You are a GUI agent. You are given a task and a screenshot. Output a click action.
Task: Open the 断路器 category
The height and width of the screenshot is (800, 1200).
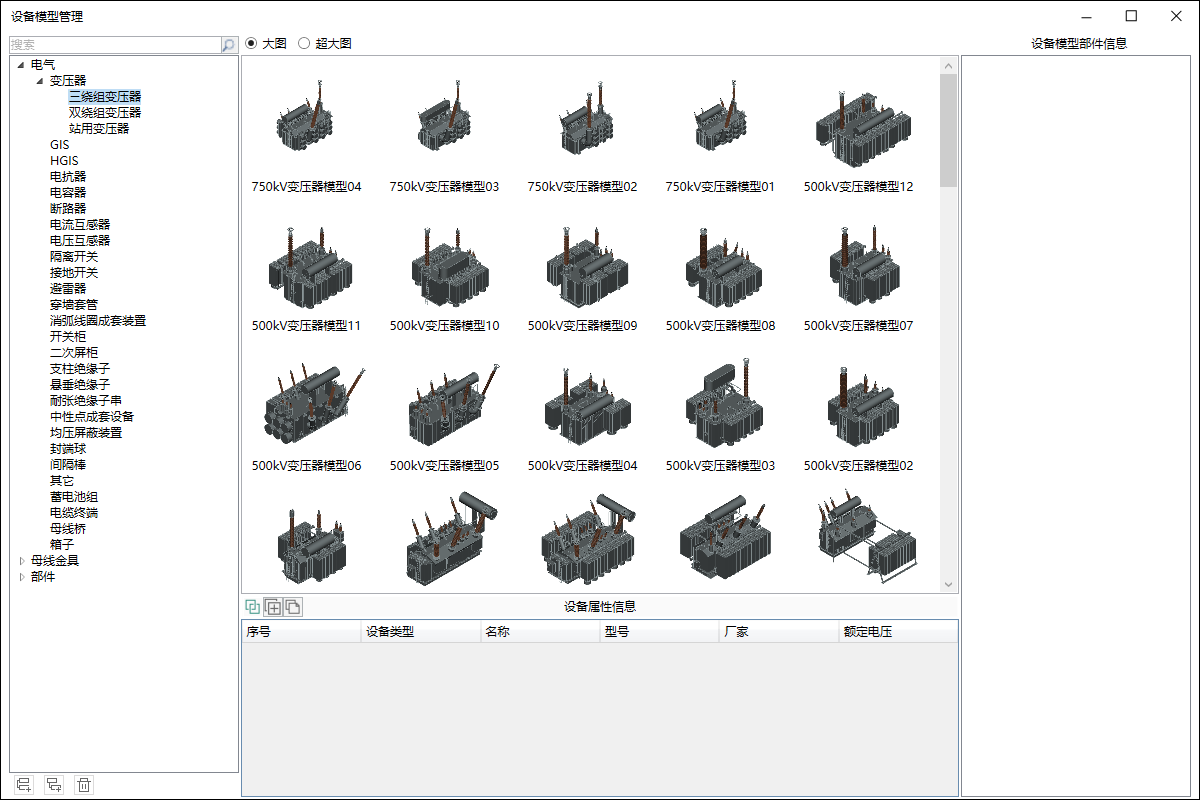pyautogui.click(x=68, y=209)
